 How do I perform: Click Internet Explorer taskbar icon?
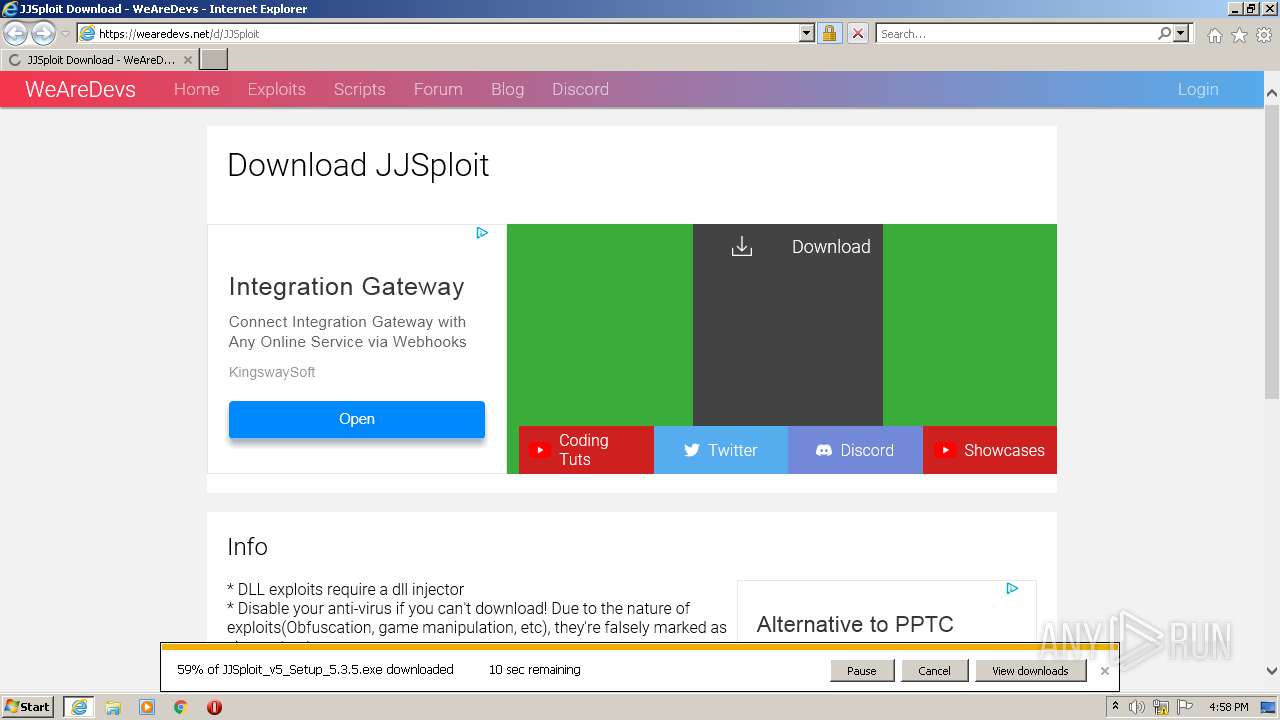(x=79, y=706)
